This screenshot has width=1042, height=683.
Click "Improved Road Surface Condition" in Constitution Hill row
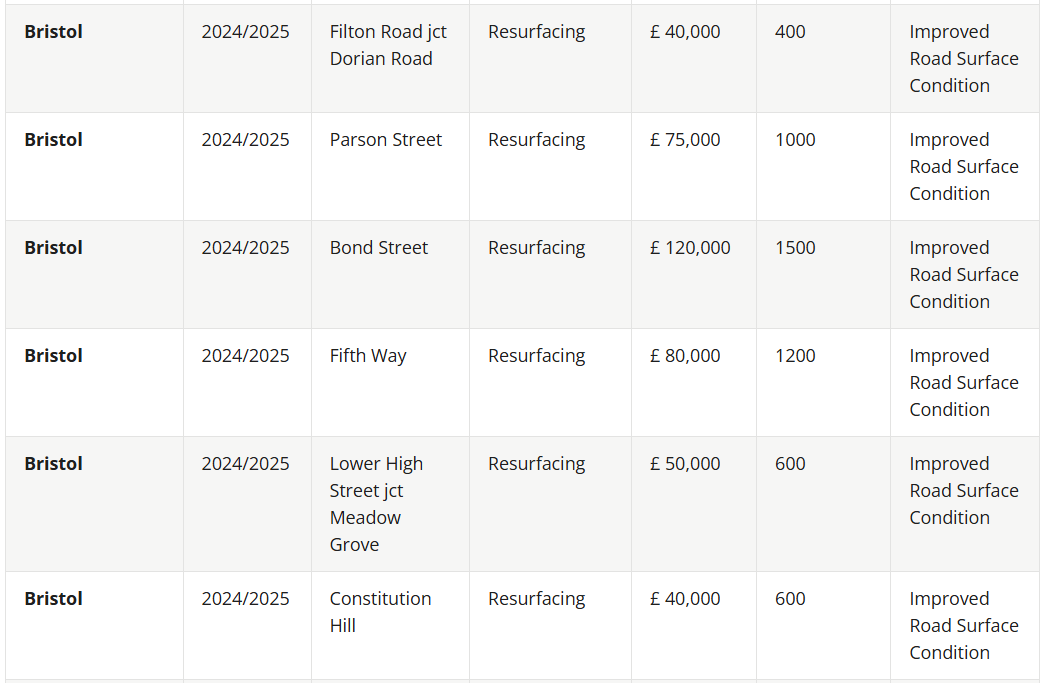click(x=964, y=625)
